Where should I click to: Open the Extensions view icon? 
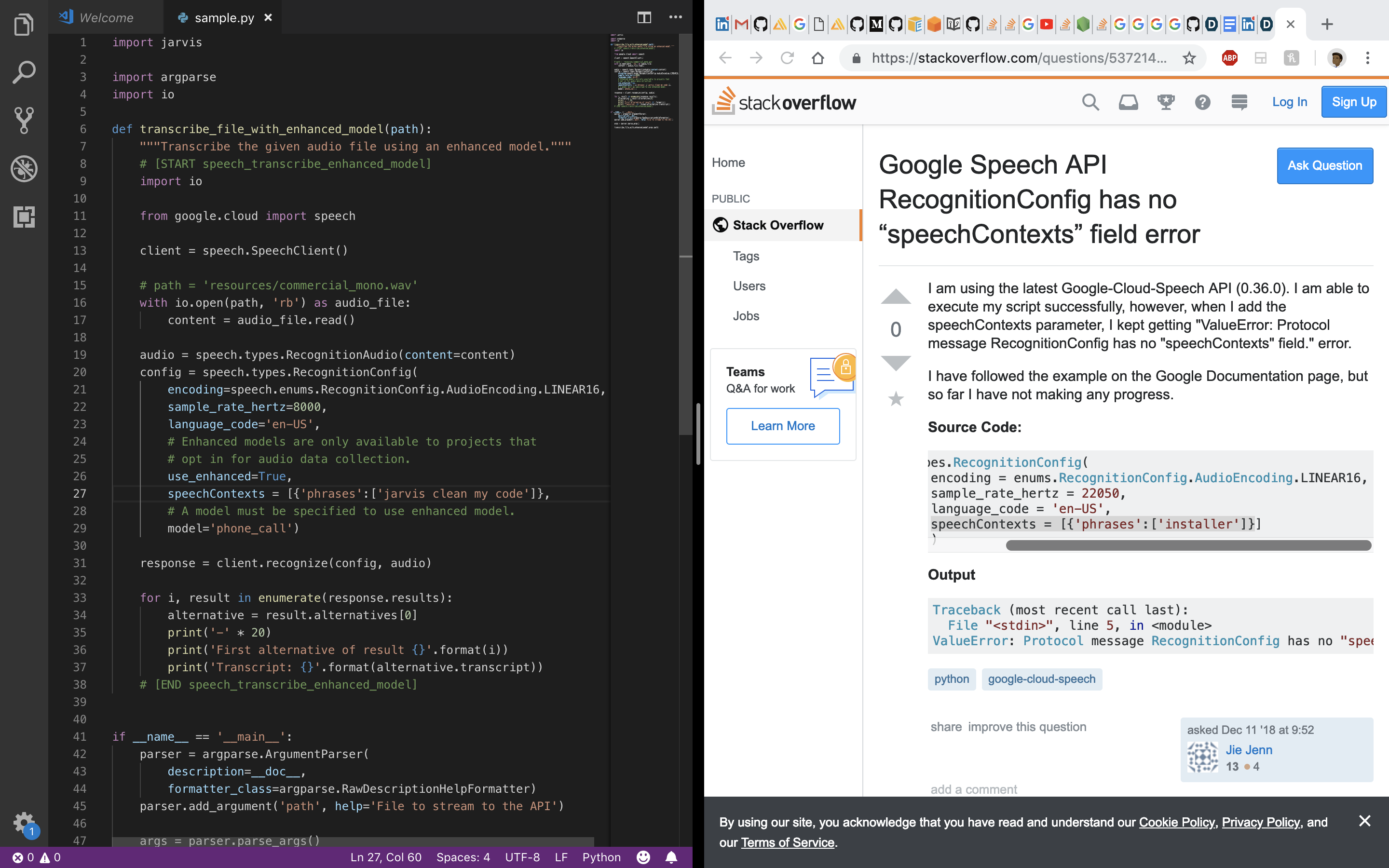[24, 217]
